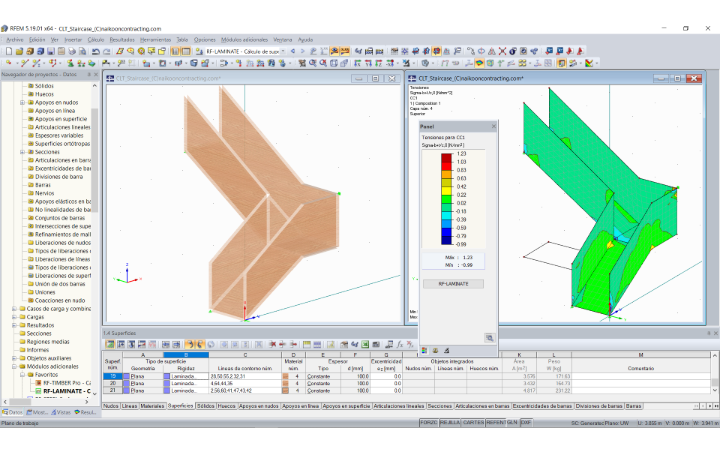Open an existing model with the folder icon
Viewport: 720px width, 450px height.
click(x=19, y=51)
